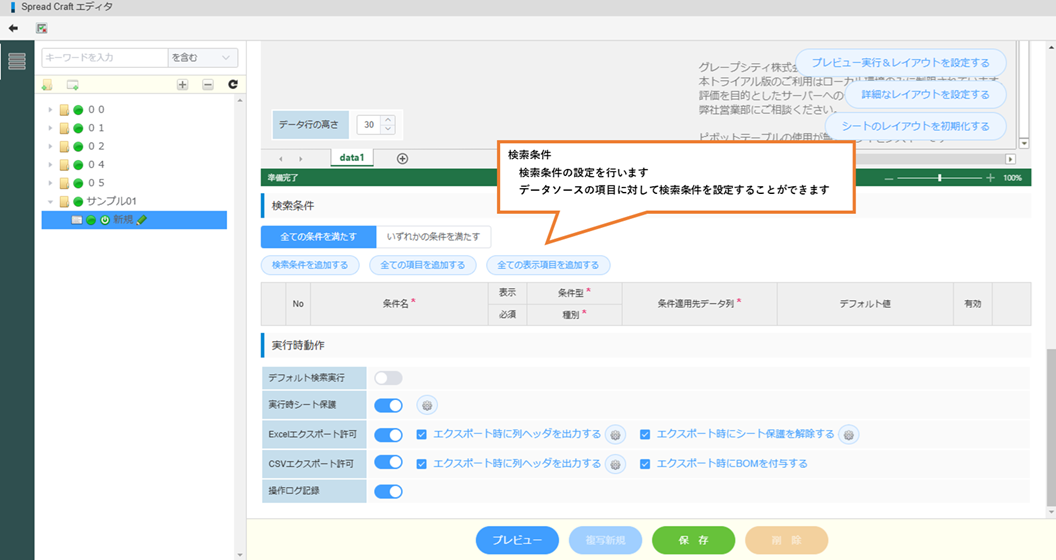The height and width of the screenshot is (560, 1056).
Task: Click the expand-all plus icon above the tree
Action: point(182,85)
